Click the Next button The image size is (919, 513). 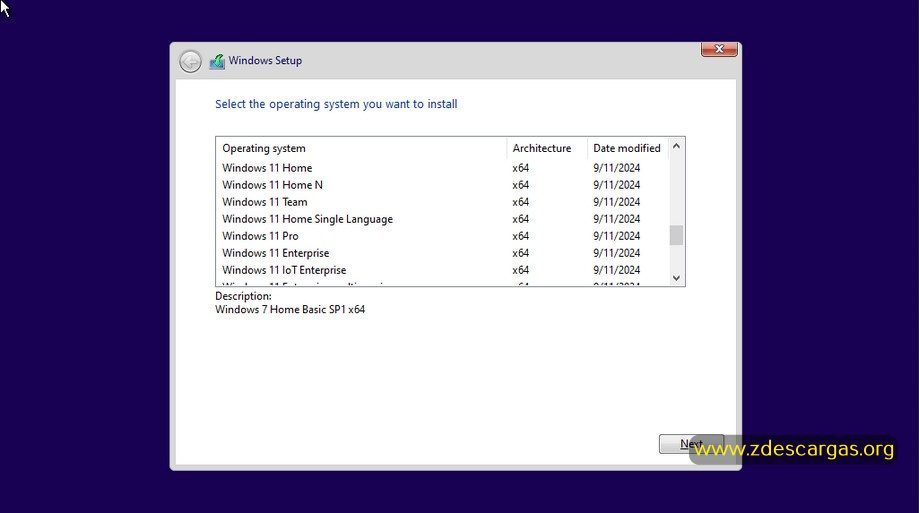point(691,444)
